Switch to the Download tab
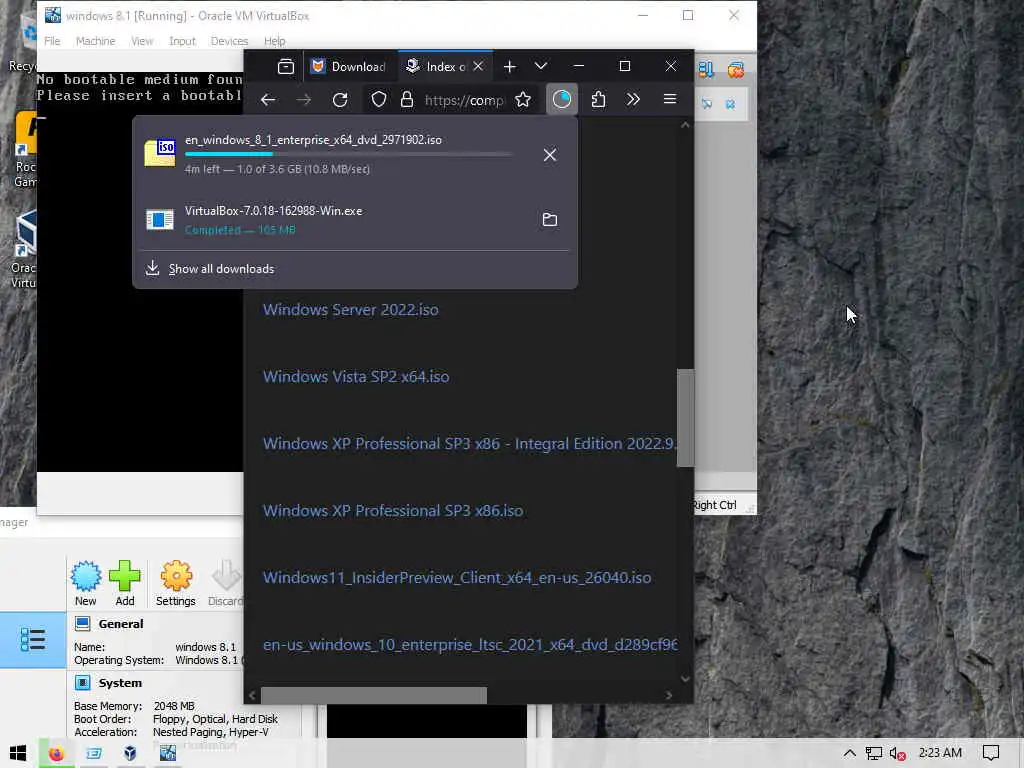This screenshot has height=768, width=1024. pos(349,67)
